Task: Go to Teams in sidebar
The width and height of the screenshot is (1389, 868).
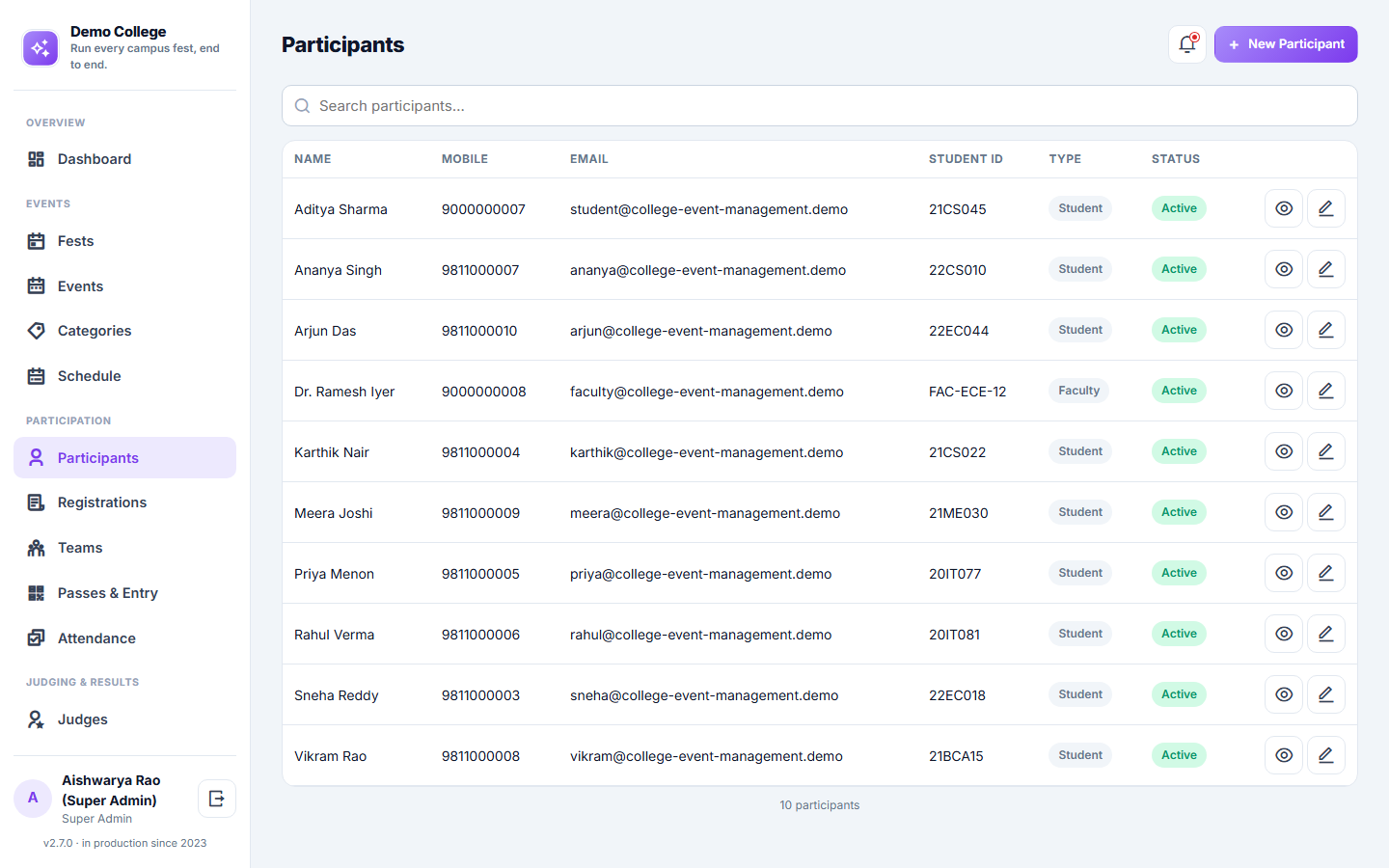Action: click(x=124, y=548)
